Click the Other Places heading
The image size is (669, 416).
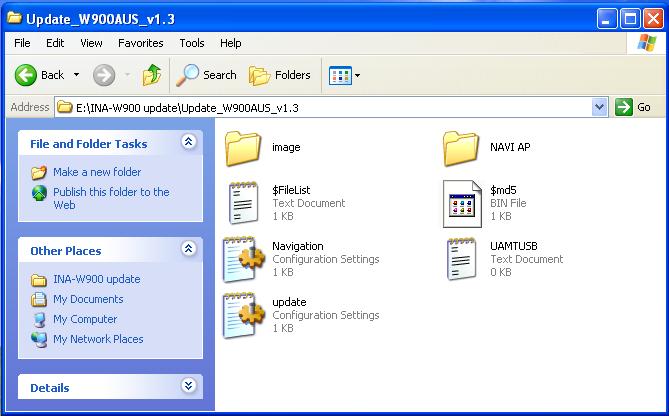(66, 251)
